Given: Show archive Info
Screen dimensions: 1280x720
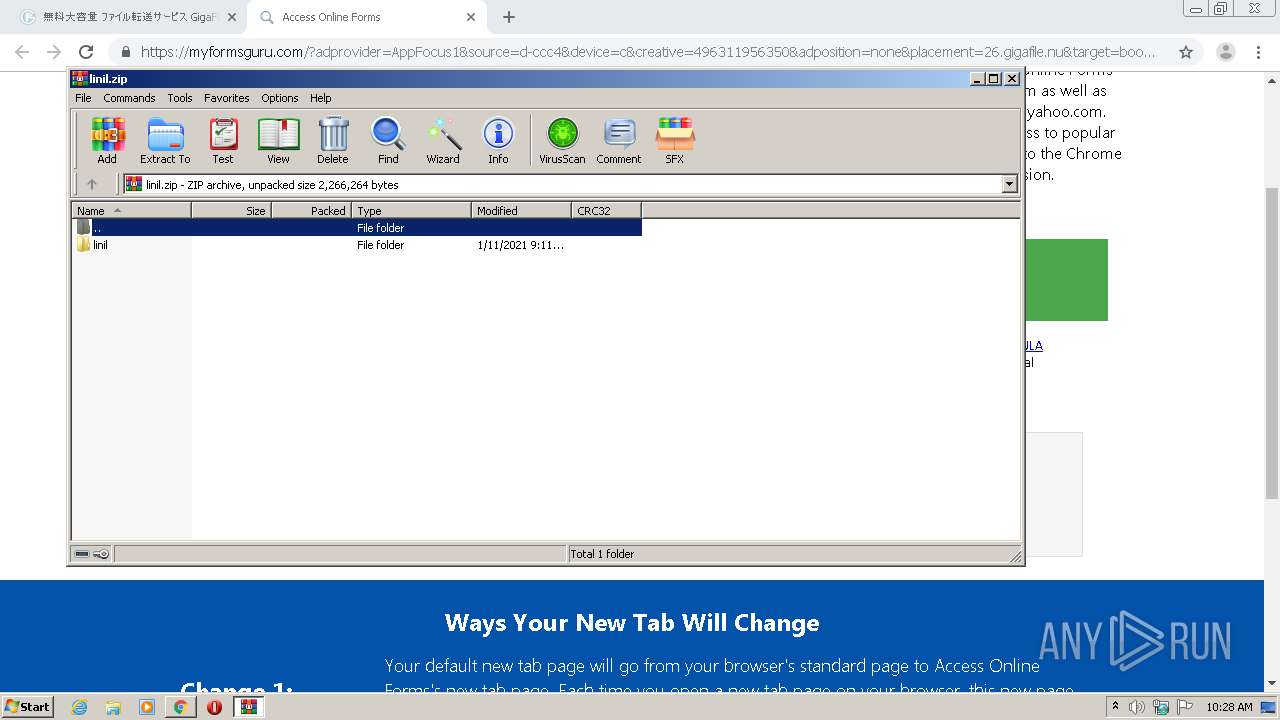Looking at the screenshot, I should (x=498, y=140).
